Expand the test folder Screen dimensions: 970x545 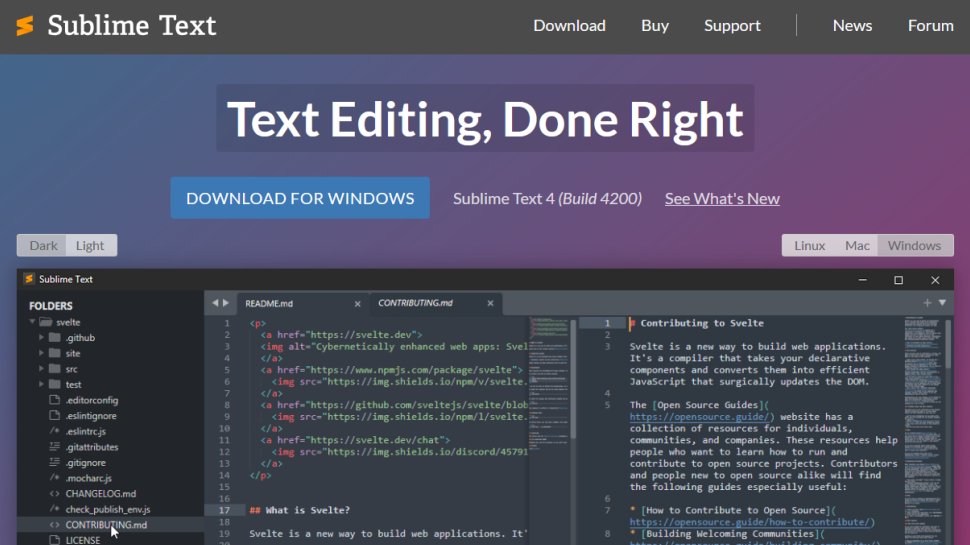(x=41, y=384)
